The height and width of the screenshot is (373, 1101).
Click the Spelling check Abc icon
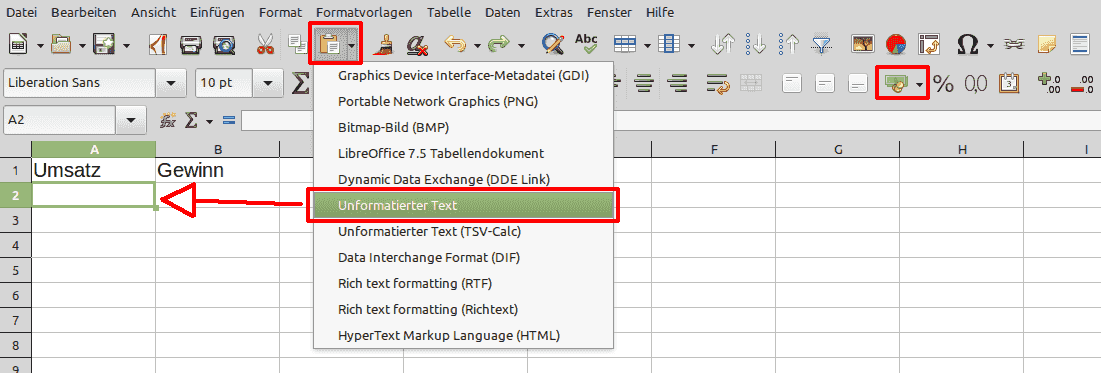click(586, 44)
